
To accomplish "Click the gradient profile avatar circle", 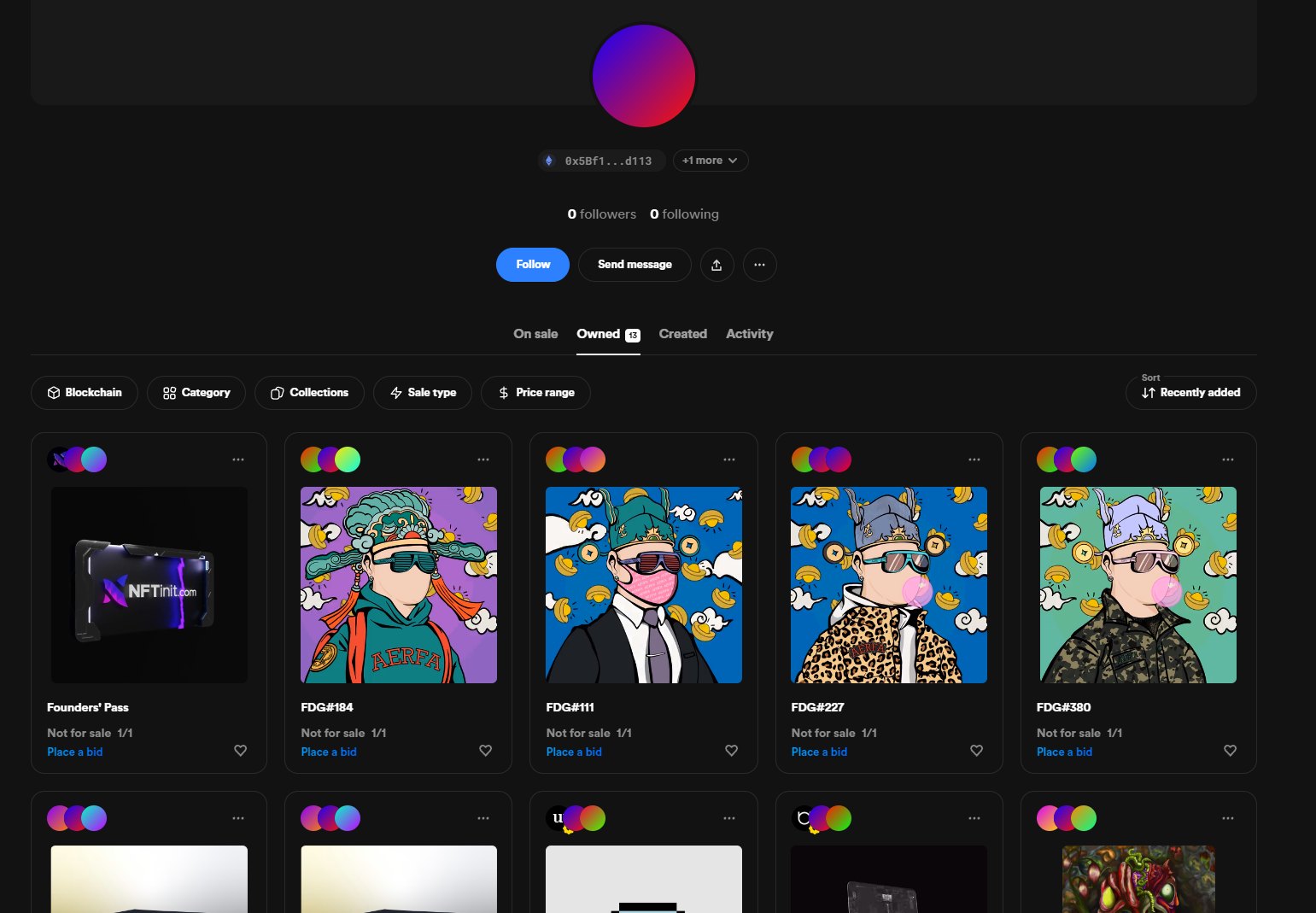I will pos(644,76).
